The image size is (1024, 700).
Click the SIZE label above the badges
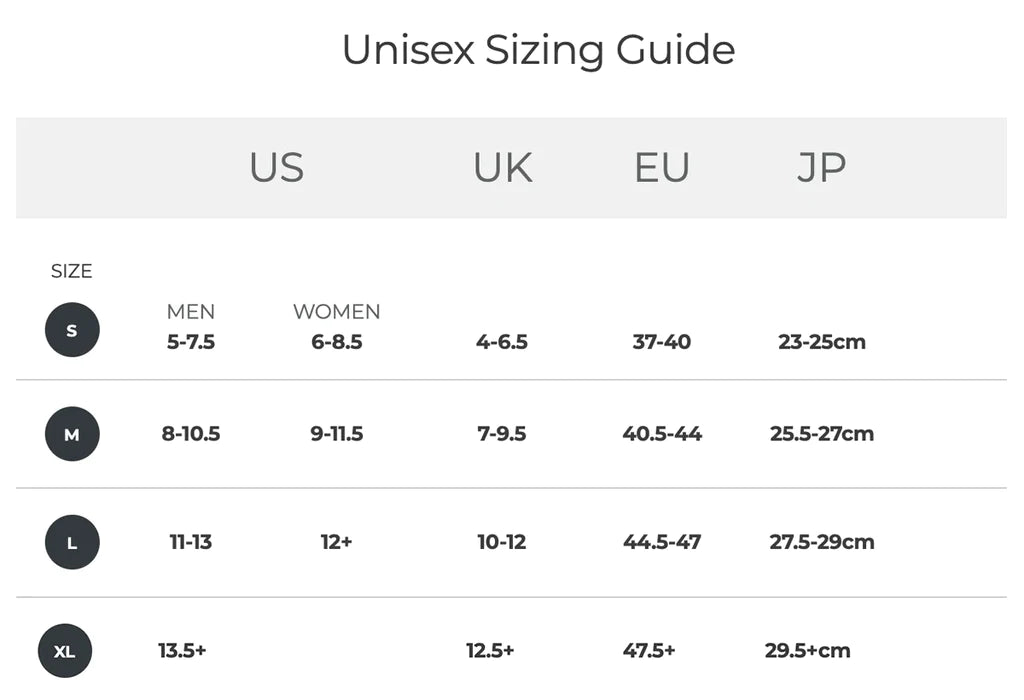click(x=72, y=271)
